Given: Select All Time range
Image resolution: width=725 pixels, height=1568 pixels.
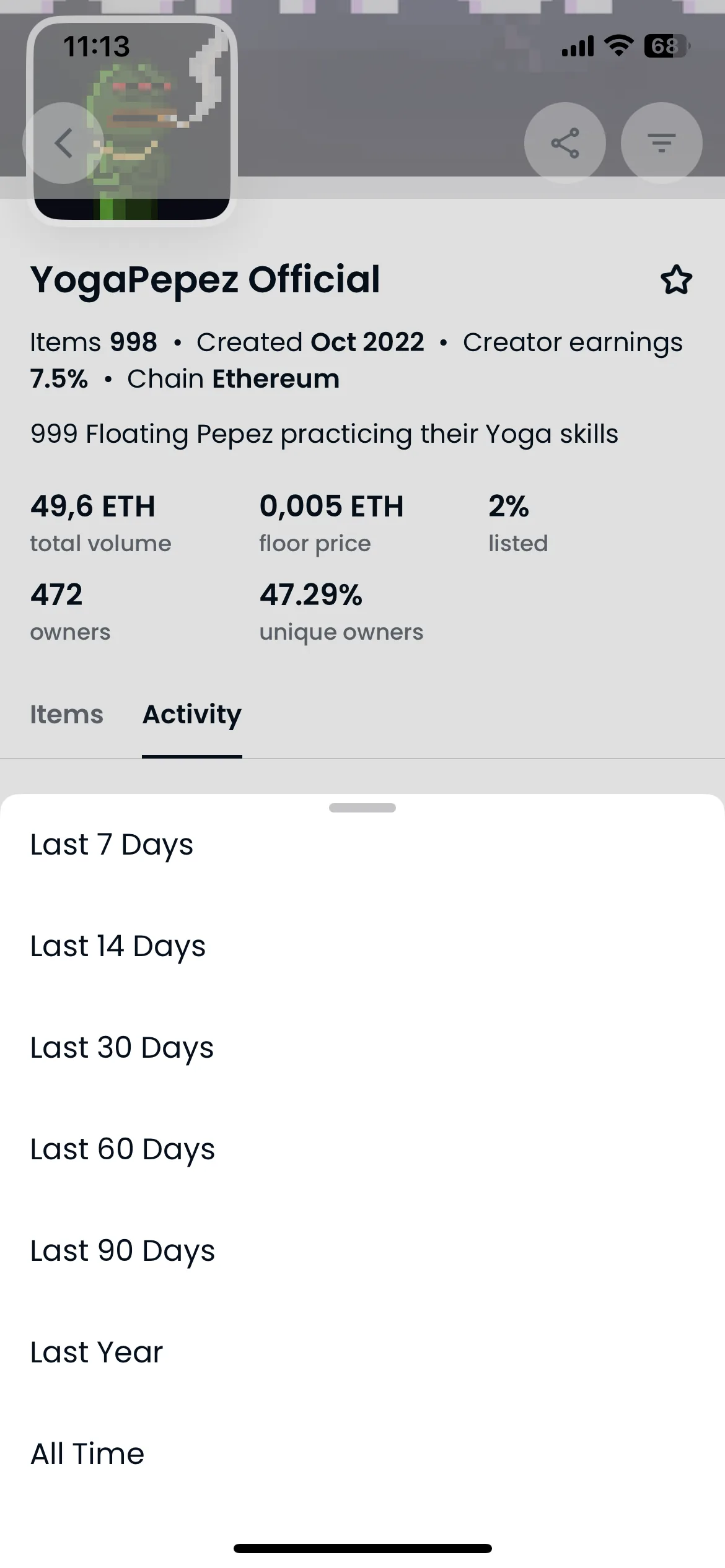Looking at the screenshot, I should pyautogui.click(x=362, y=1455).
